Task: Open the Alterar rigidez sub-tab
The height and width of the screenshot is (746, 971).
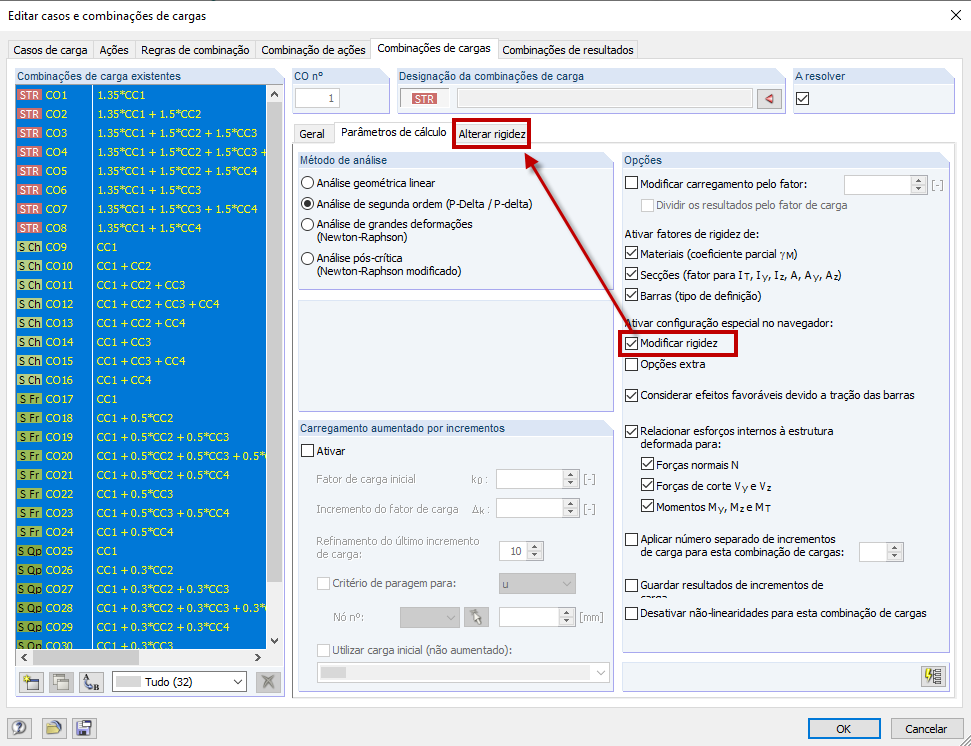Action: 492,134
